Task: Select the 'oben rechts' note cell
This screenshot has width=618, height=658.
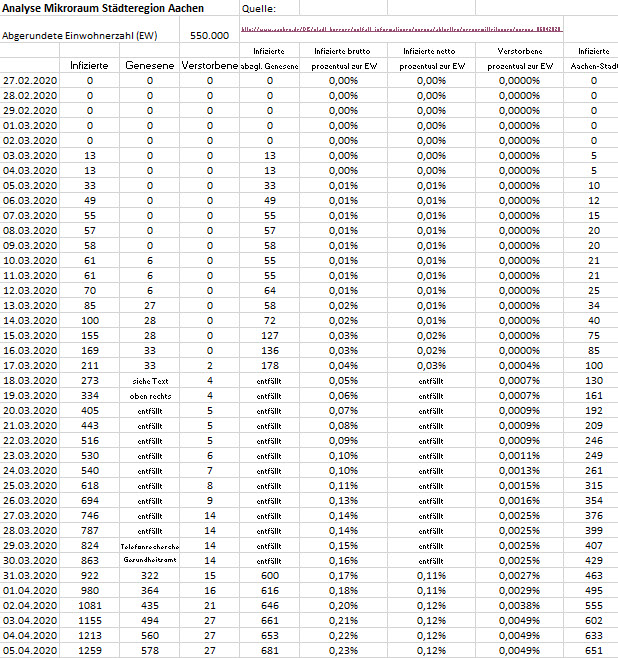Action: pos(150,395)
